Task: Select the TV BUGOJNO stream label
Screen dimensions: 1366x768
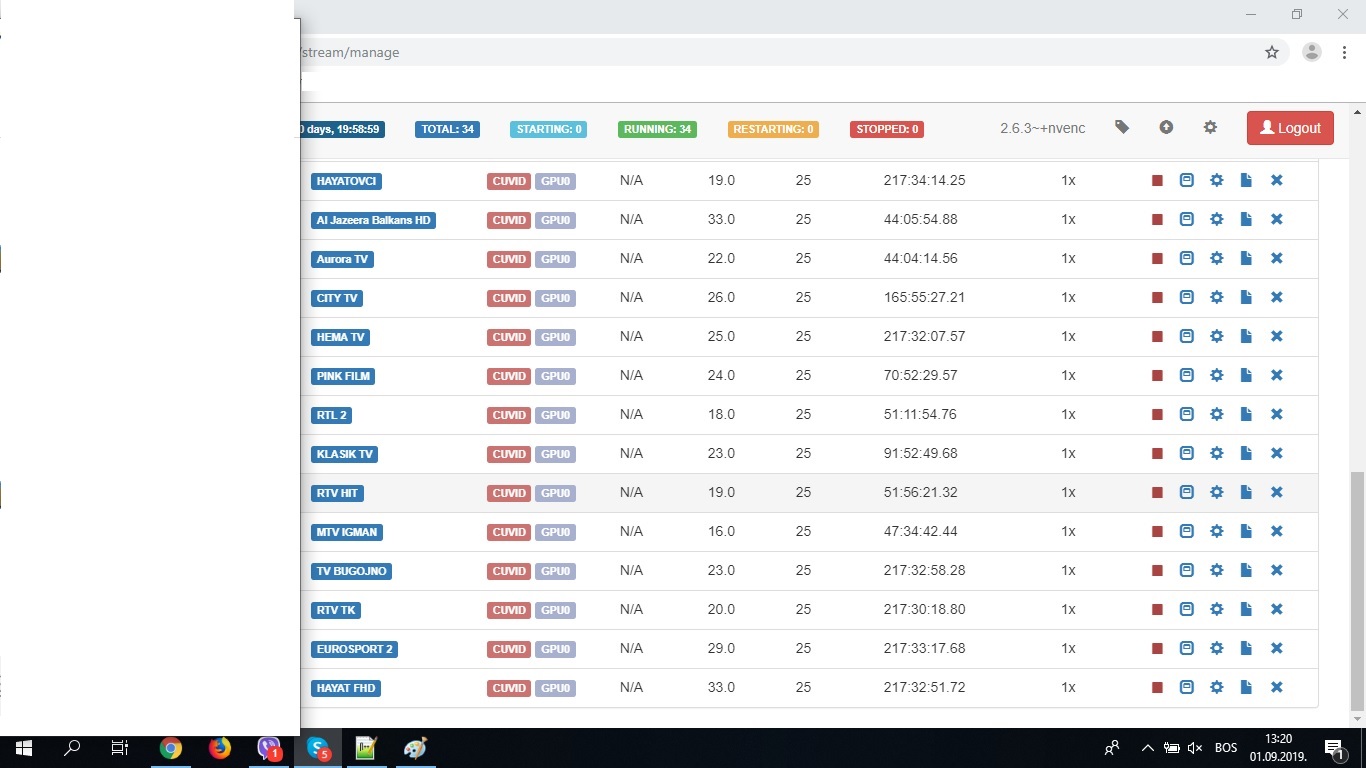Action: pos(350,571)
